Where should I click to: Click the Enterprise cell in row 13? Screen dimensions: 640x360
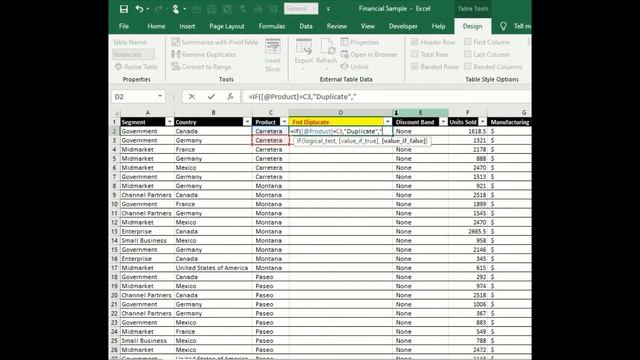pyautogui.click(x=147, y=231)
